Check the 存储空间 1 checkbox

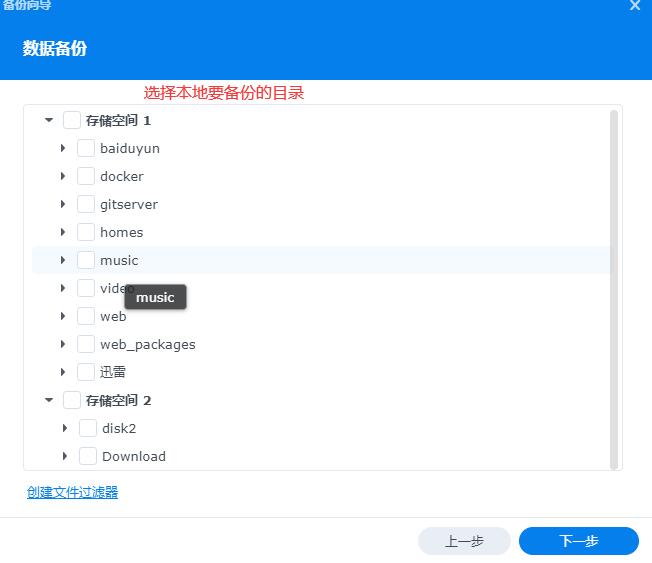pos(72,120)
